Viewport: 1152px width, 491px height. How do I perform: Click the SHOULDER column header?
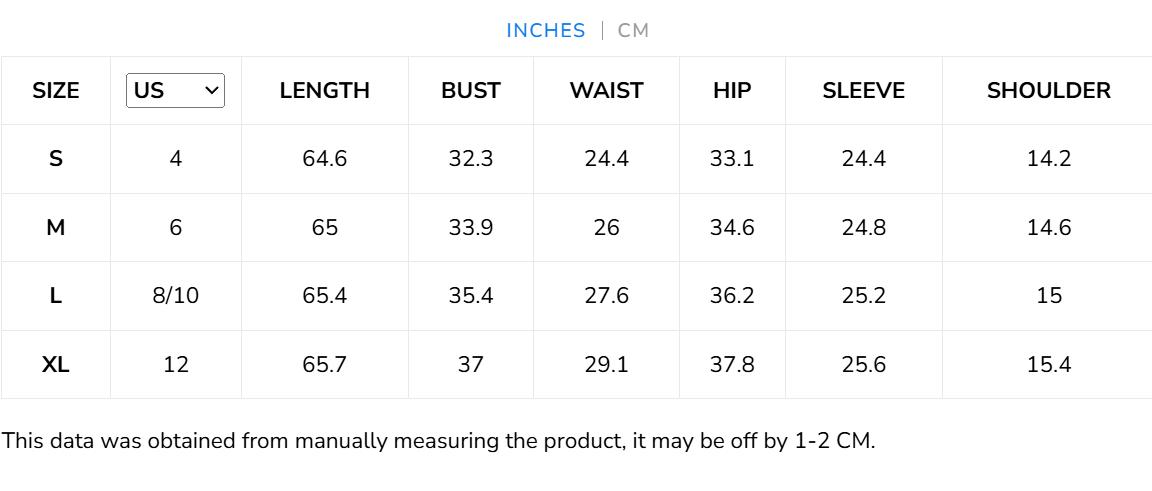pos(1049,90)
